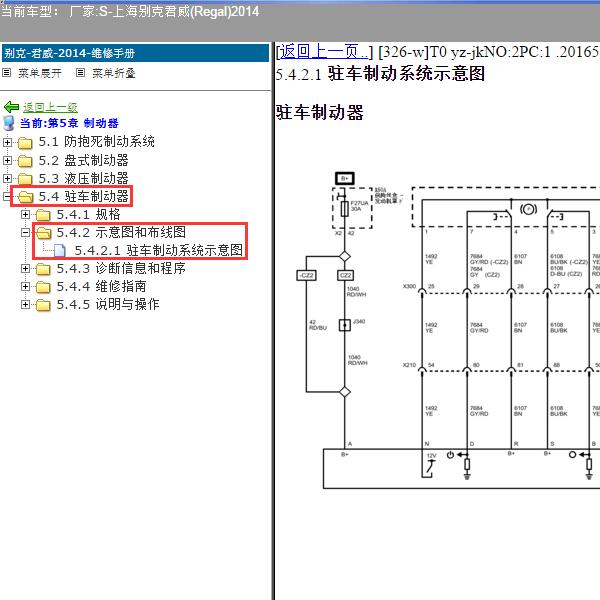Select tree item 5.3 液压制动器

[83, 178]
